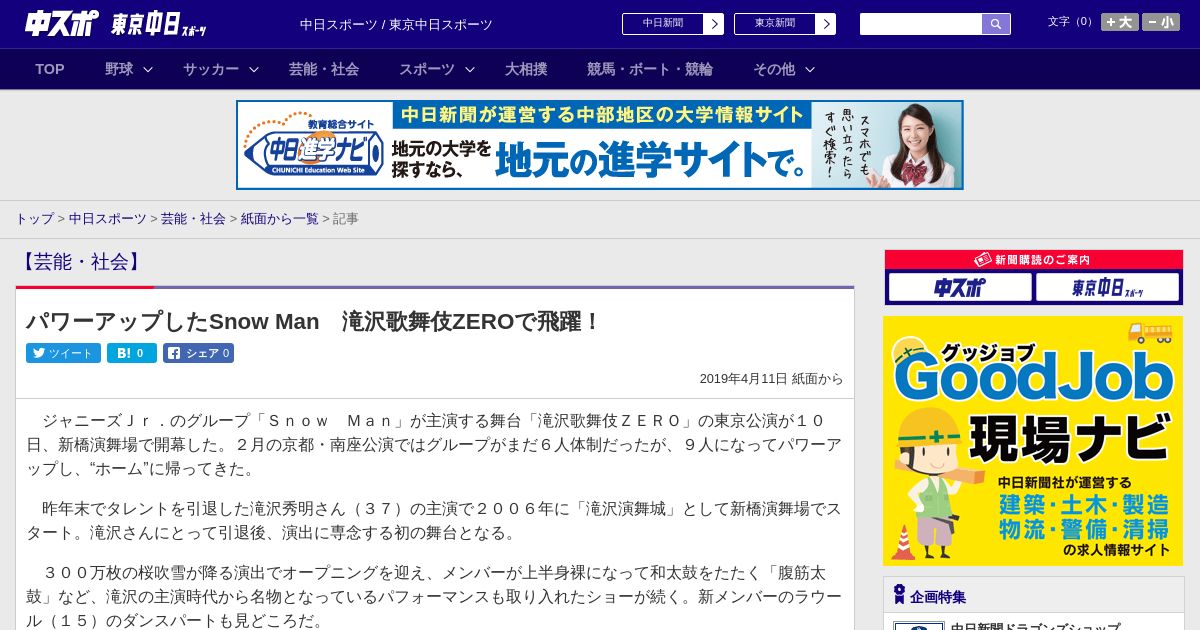The height and width of the screenshot is (630, 1200).
Task: Go to TOP in navigation bar
Action: [x=50, y=69]
